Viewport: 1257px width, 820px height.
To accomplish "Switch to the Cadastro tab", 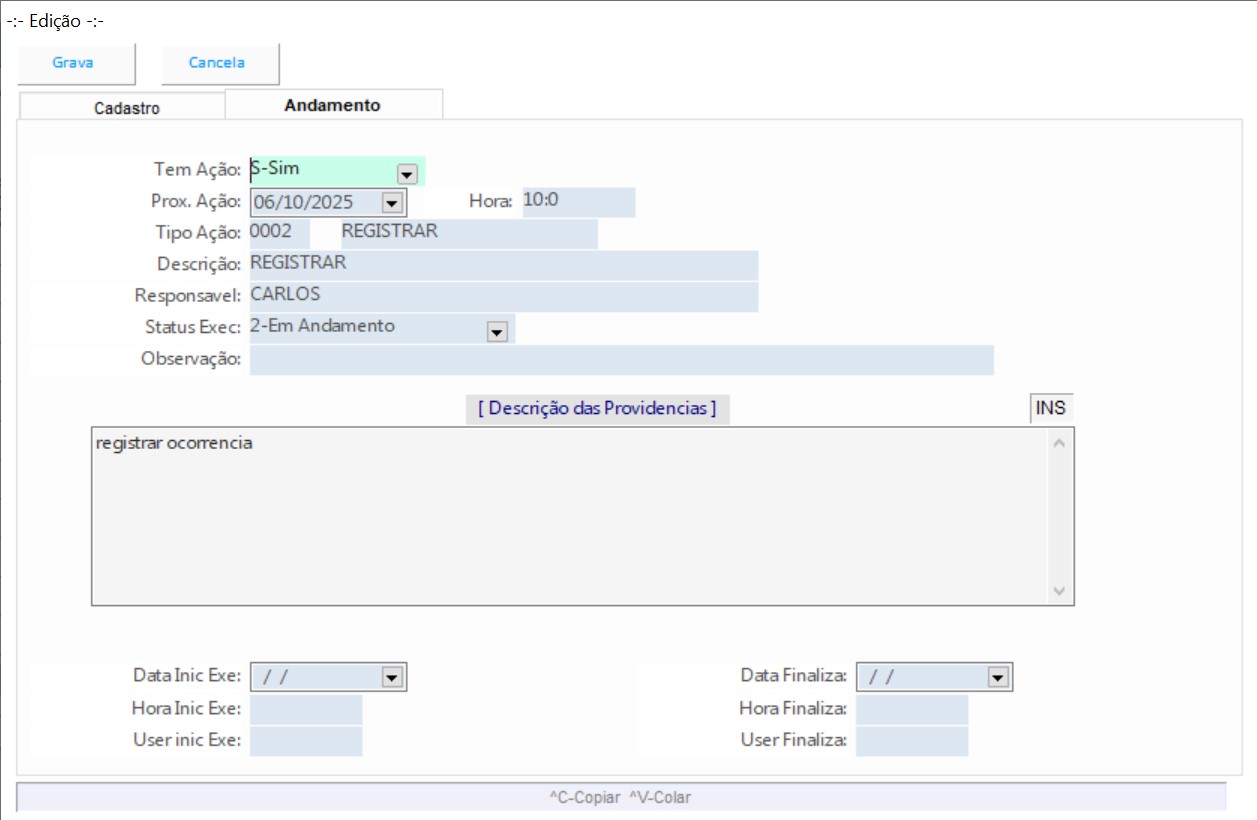I will coord(127,108).
